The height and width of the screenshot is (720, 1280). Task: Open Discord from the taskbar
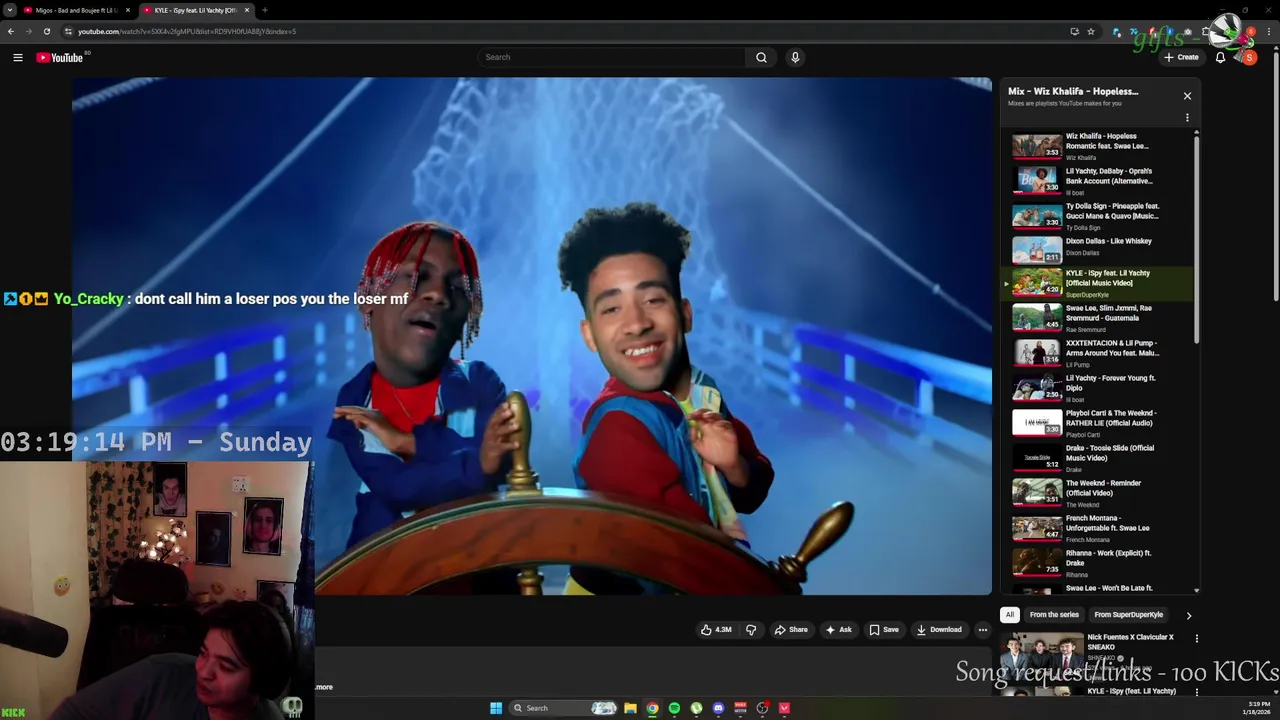pyautogui.click(x=718, y=708)
